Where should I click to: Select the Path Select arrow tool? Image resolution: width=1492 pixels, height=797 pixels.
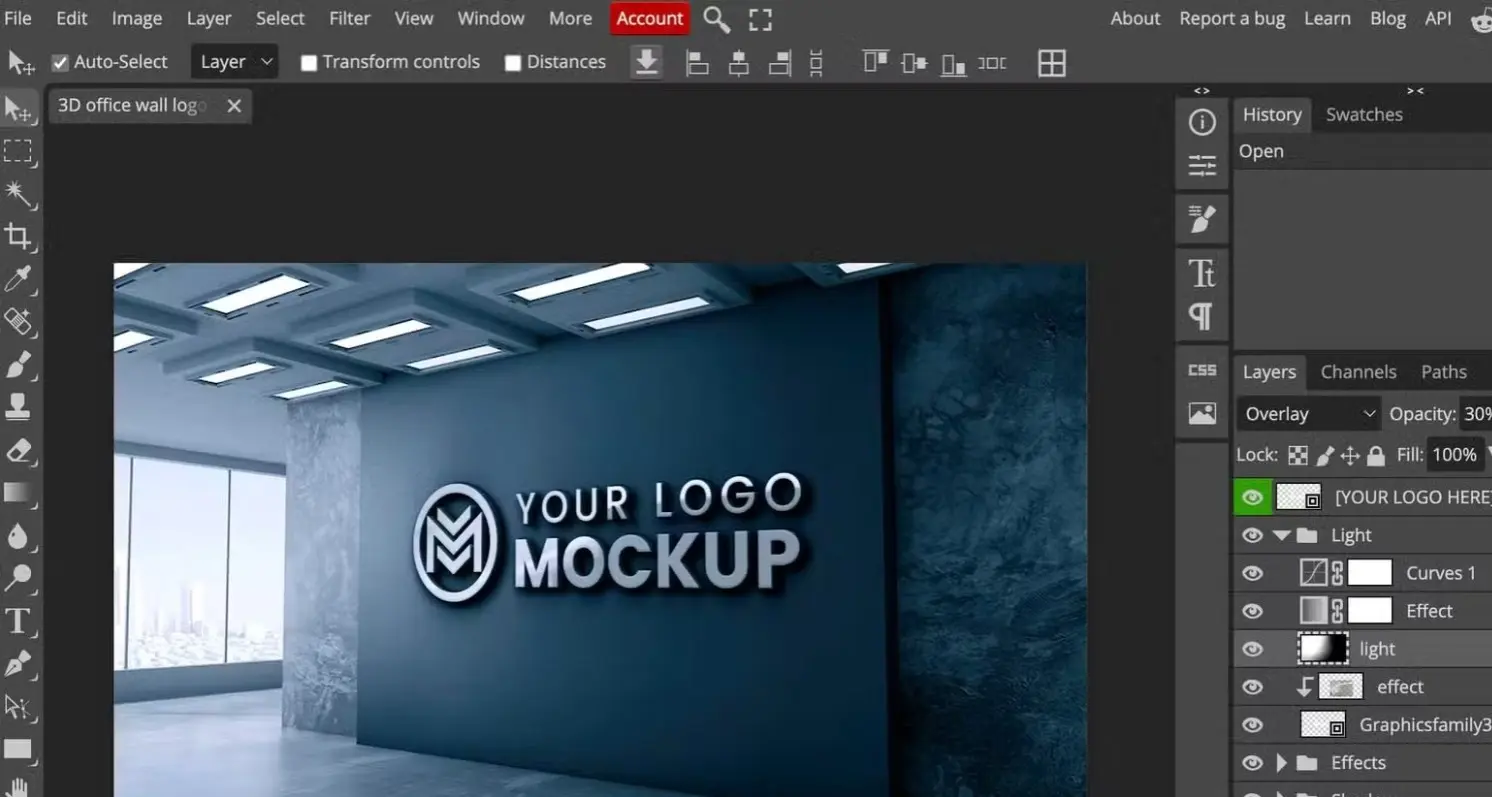click(x=18, y=706)
